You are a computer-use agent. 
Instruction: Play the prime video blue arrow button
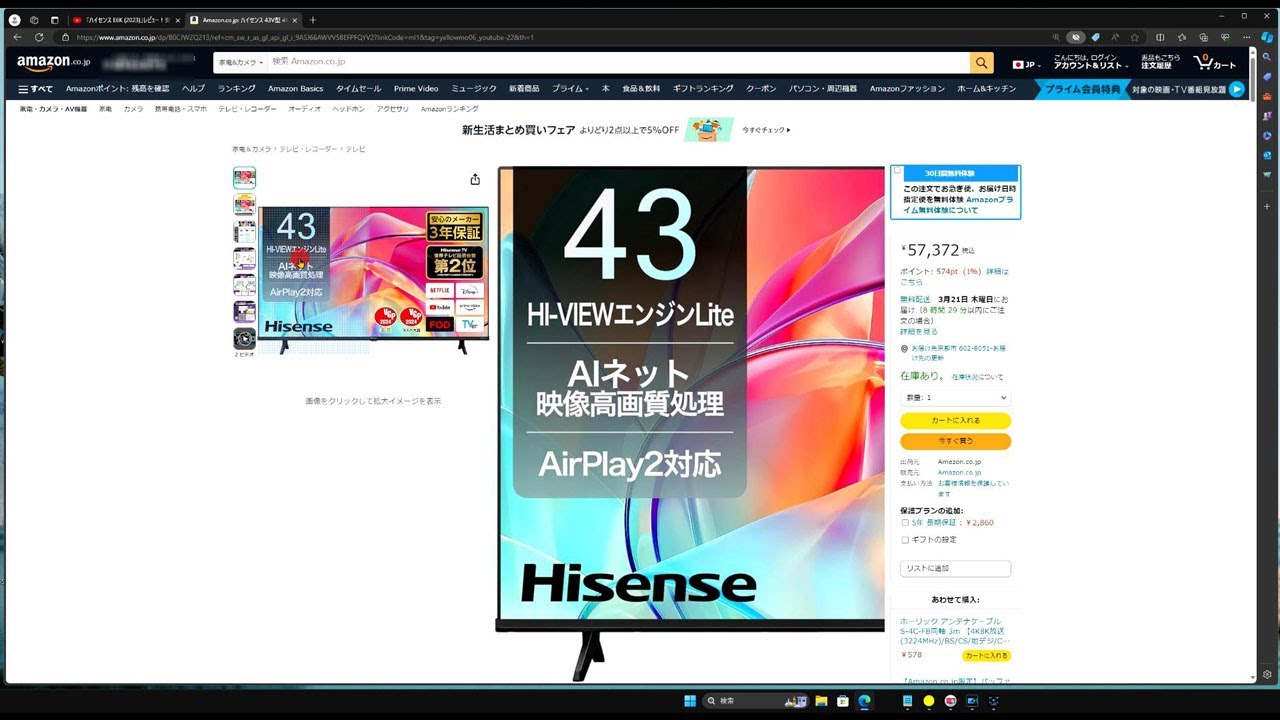point(1237,89)
